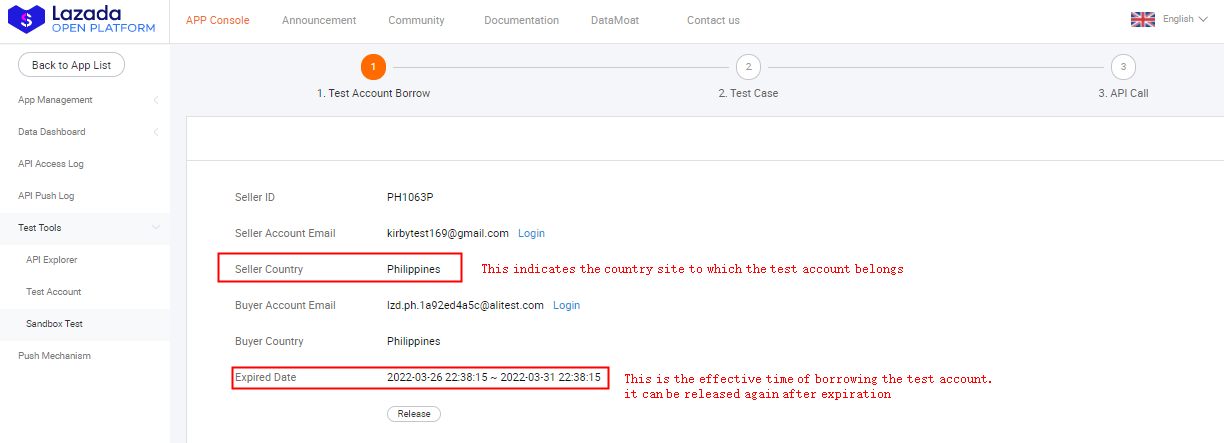Image resolution: width=1224 pixels, height=443 pixels.
Task: Open the English language dropdown
Action: tap(1185, 19)
